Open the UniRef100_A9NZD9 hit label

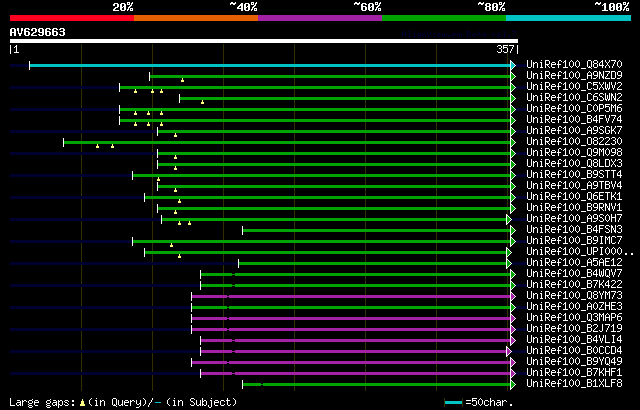point(574,75)
